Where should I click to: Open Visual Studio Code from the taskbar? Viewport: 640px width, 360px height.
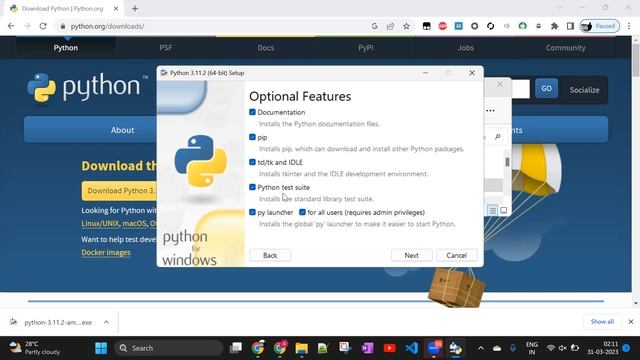tap(411, 348)
